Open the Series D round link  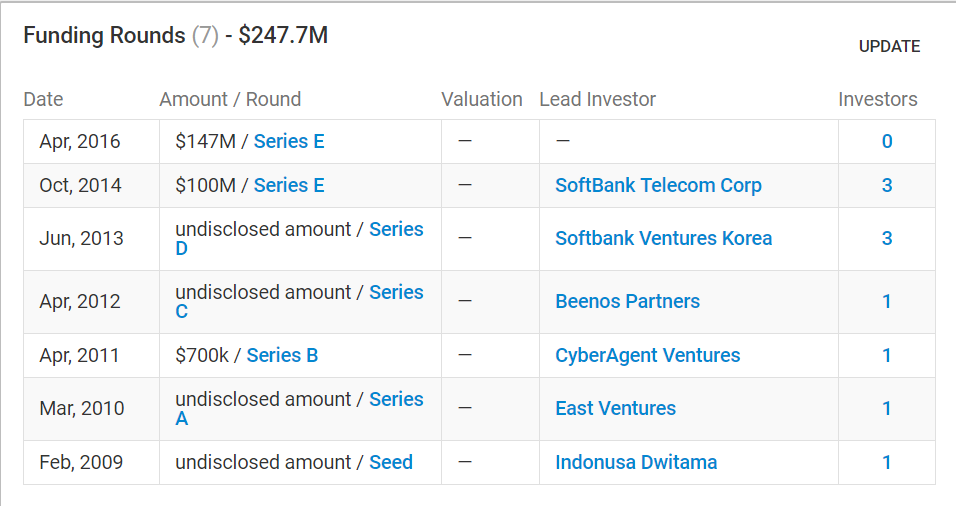[x=396, y=230]
